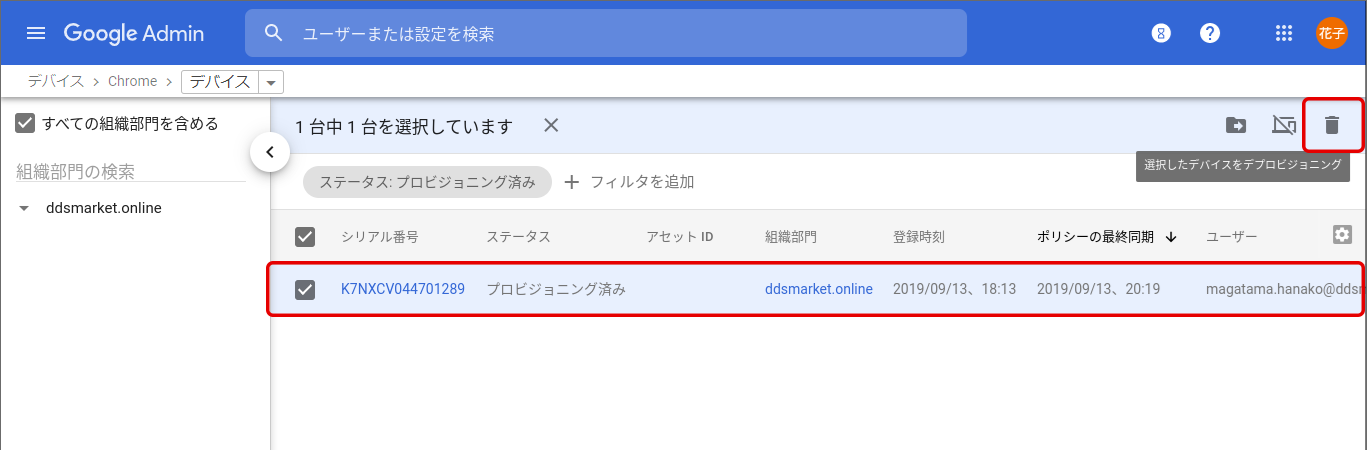The width and height of the screenshot is (1367, 450).
Task: Click the disable device icon
Action: pos(1283,125)
